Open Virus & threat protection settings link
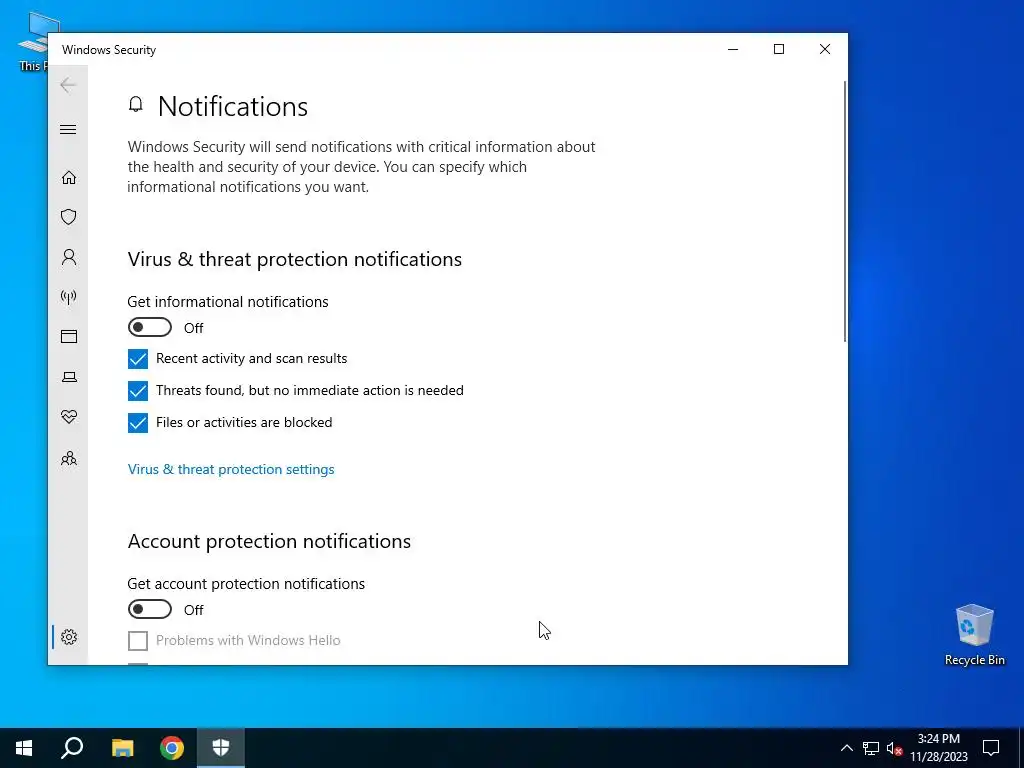 click(231, 470)
